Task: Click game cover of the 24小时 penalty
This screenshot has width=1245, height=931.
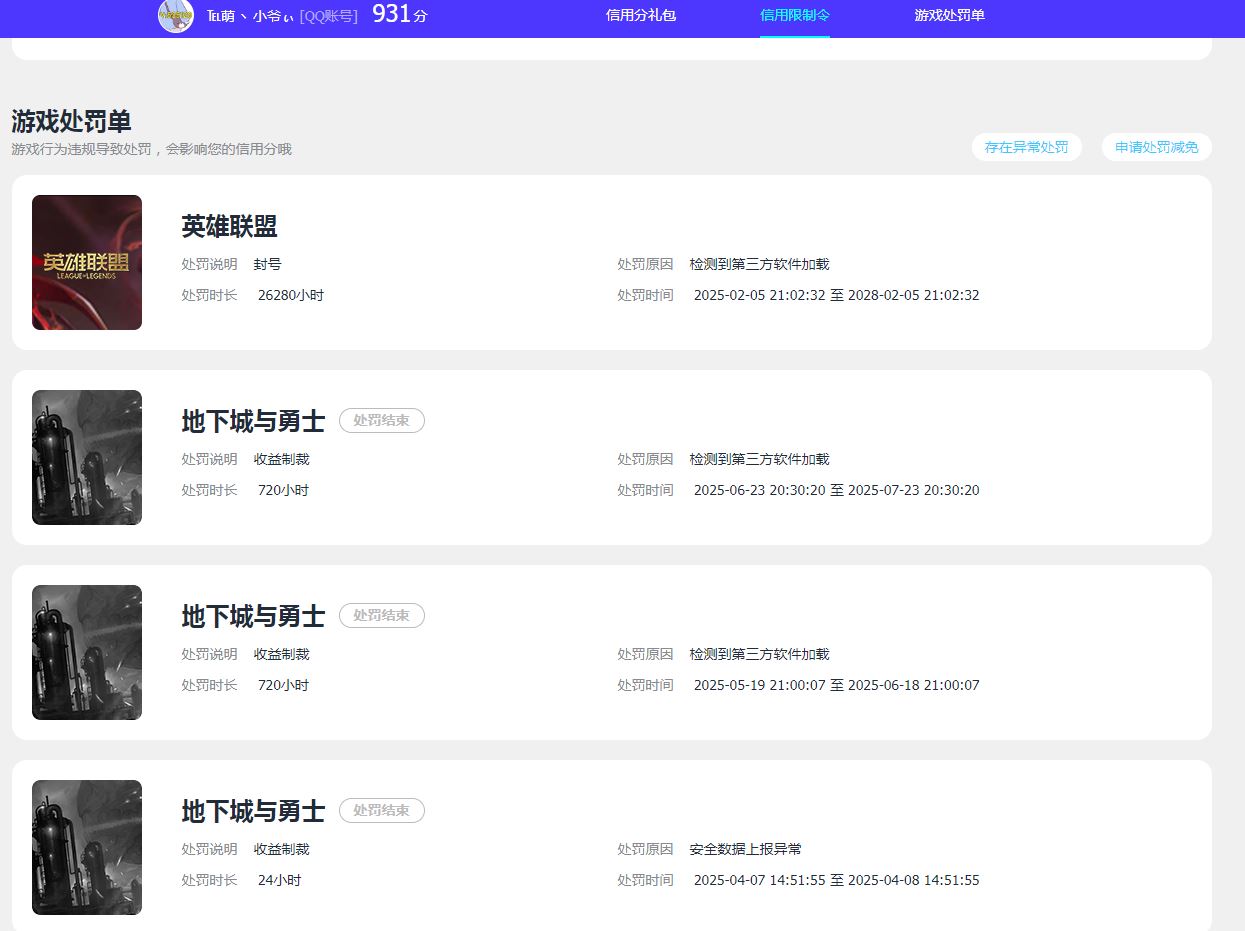Action: pyautogui.click(x=87, y=847)
